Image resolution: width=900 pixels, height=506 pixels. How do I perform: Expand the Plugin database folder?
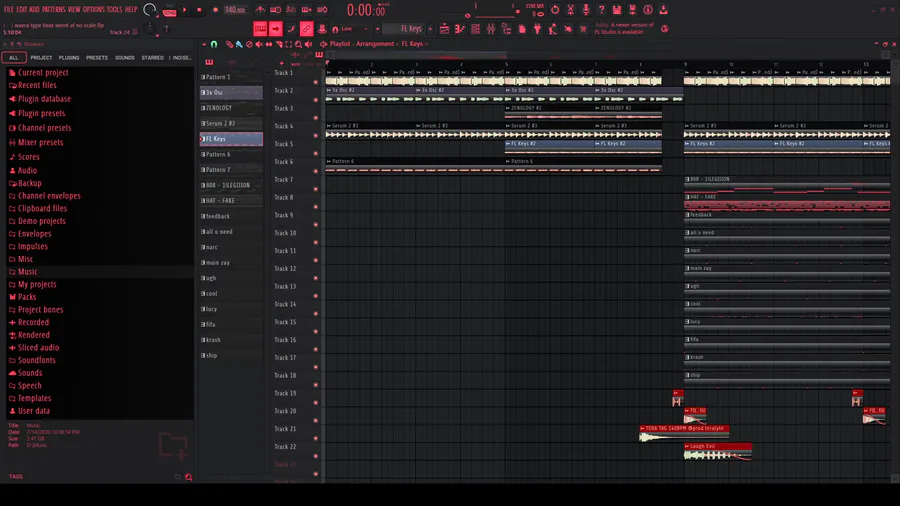tap(44, 99)
